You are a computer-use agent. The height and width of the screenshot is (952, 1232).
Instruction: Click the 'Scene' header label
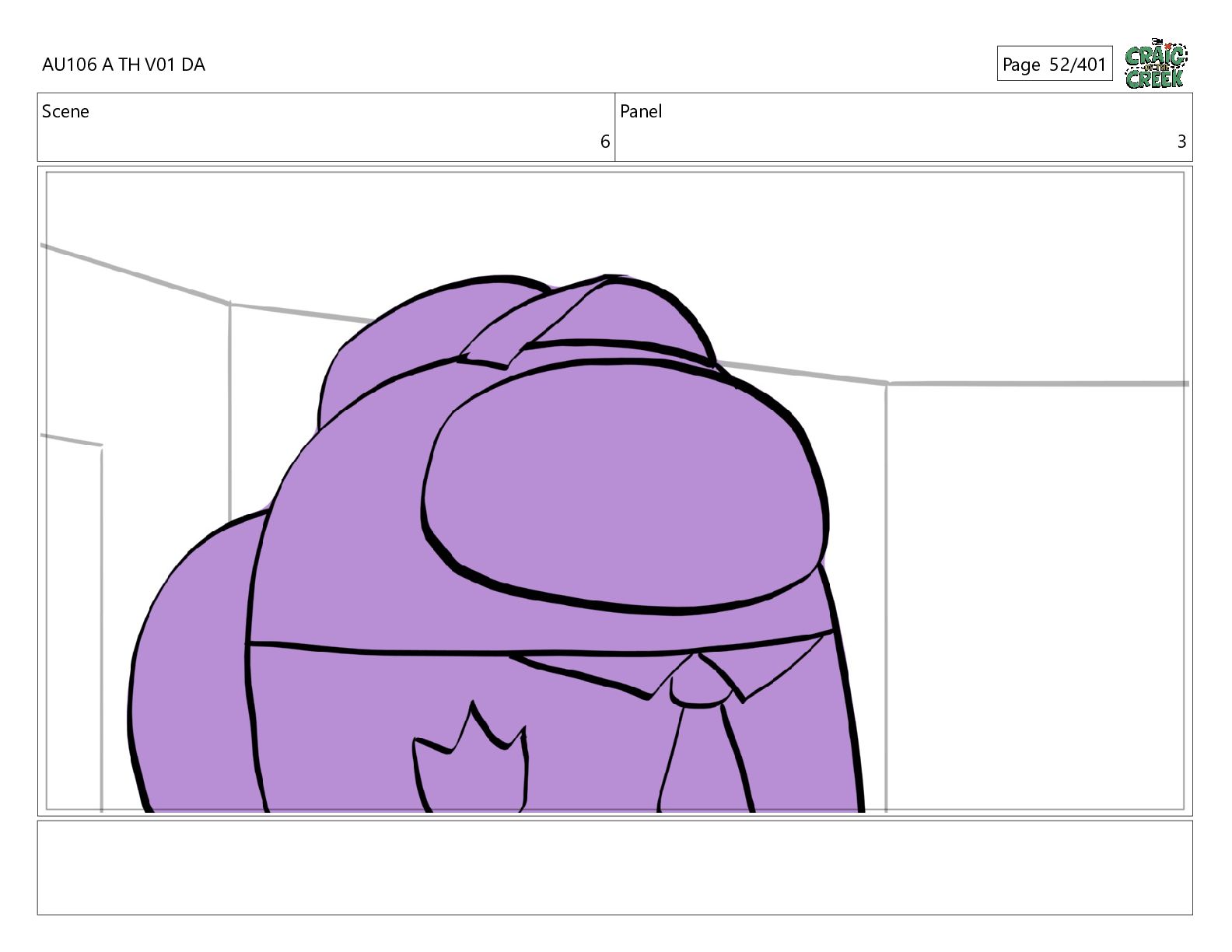pos(65,111)
